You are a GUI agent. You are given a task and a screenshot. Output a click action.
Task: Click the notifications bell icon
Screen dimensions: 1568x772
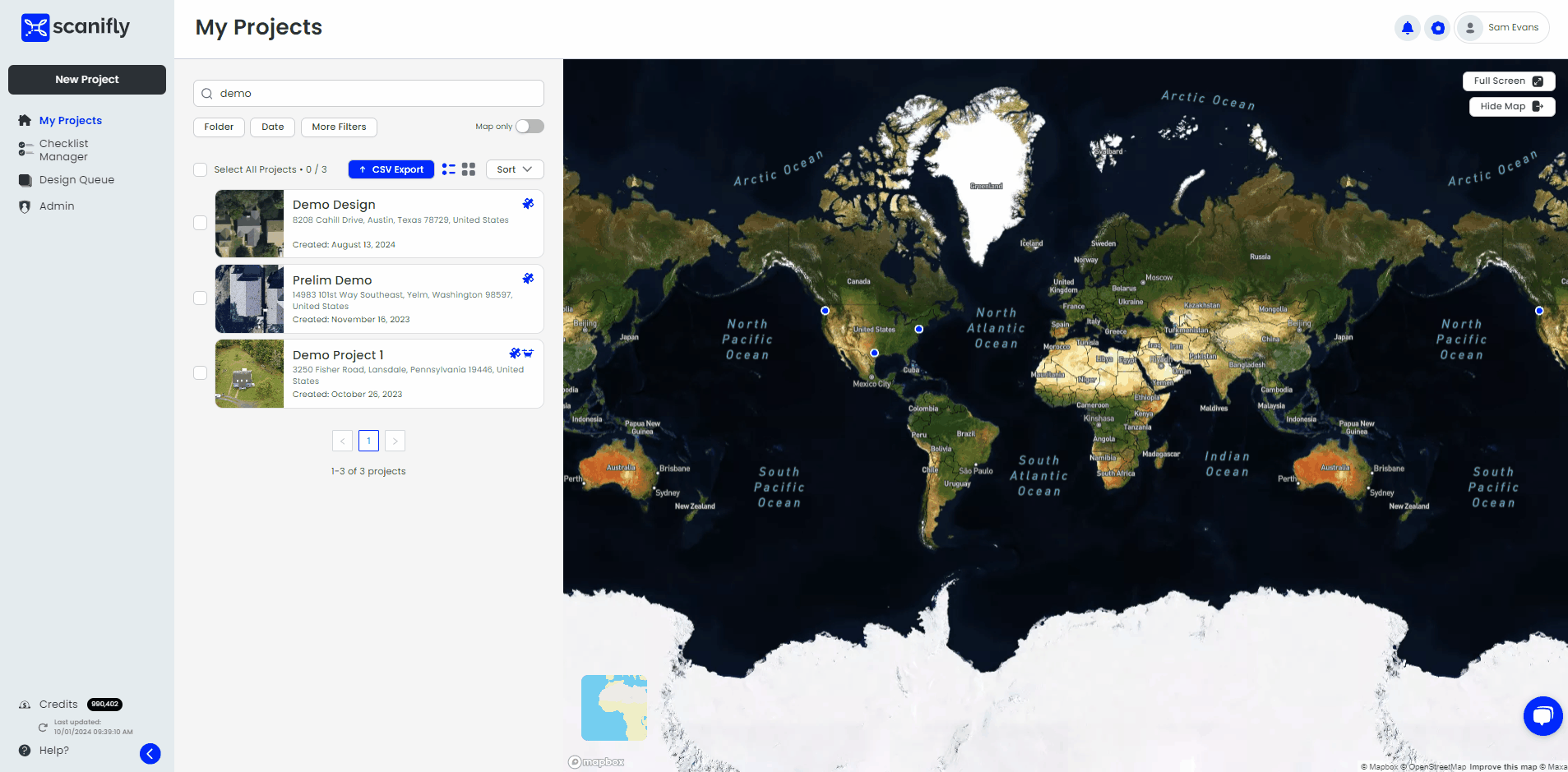pyautogui.click(x=1407, y=28)
